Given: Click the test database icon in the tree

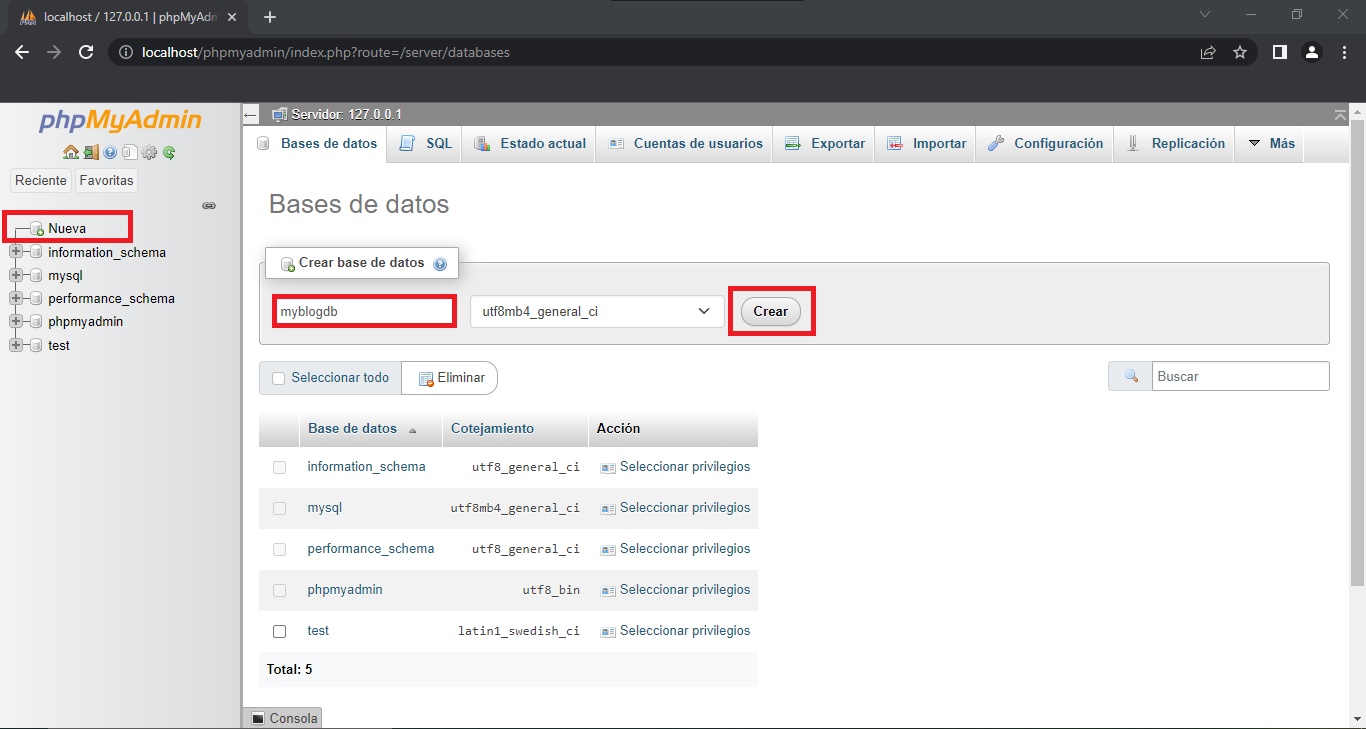Looking at the screenshot, I should tap(37, 345).
